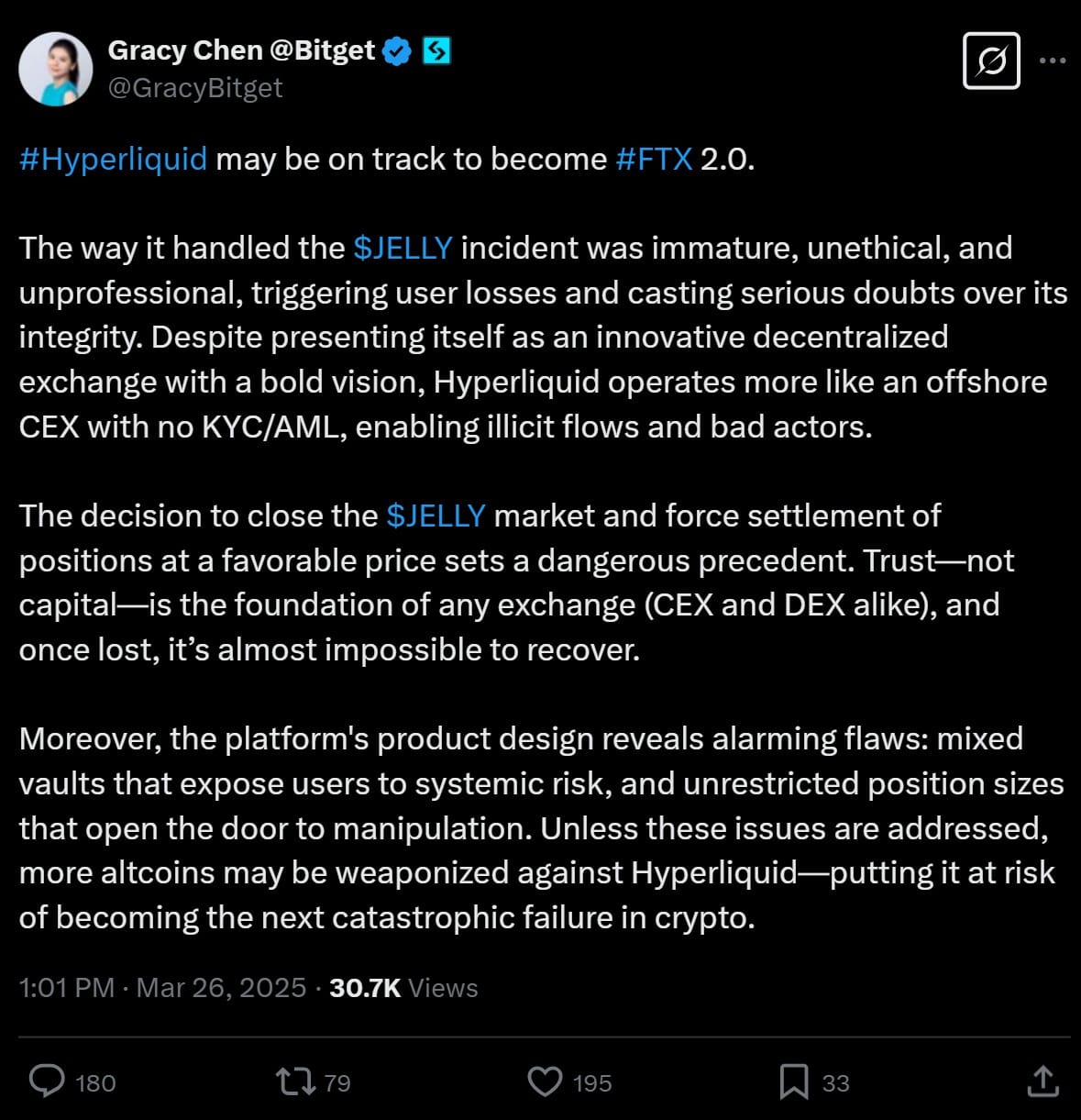1081x1120 pixels.
Task: Open the #FTX hashtag
Action: click(654, 160)
